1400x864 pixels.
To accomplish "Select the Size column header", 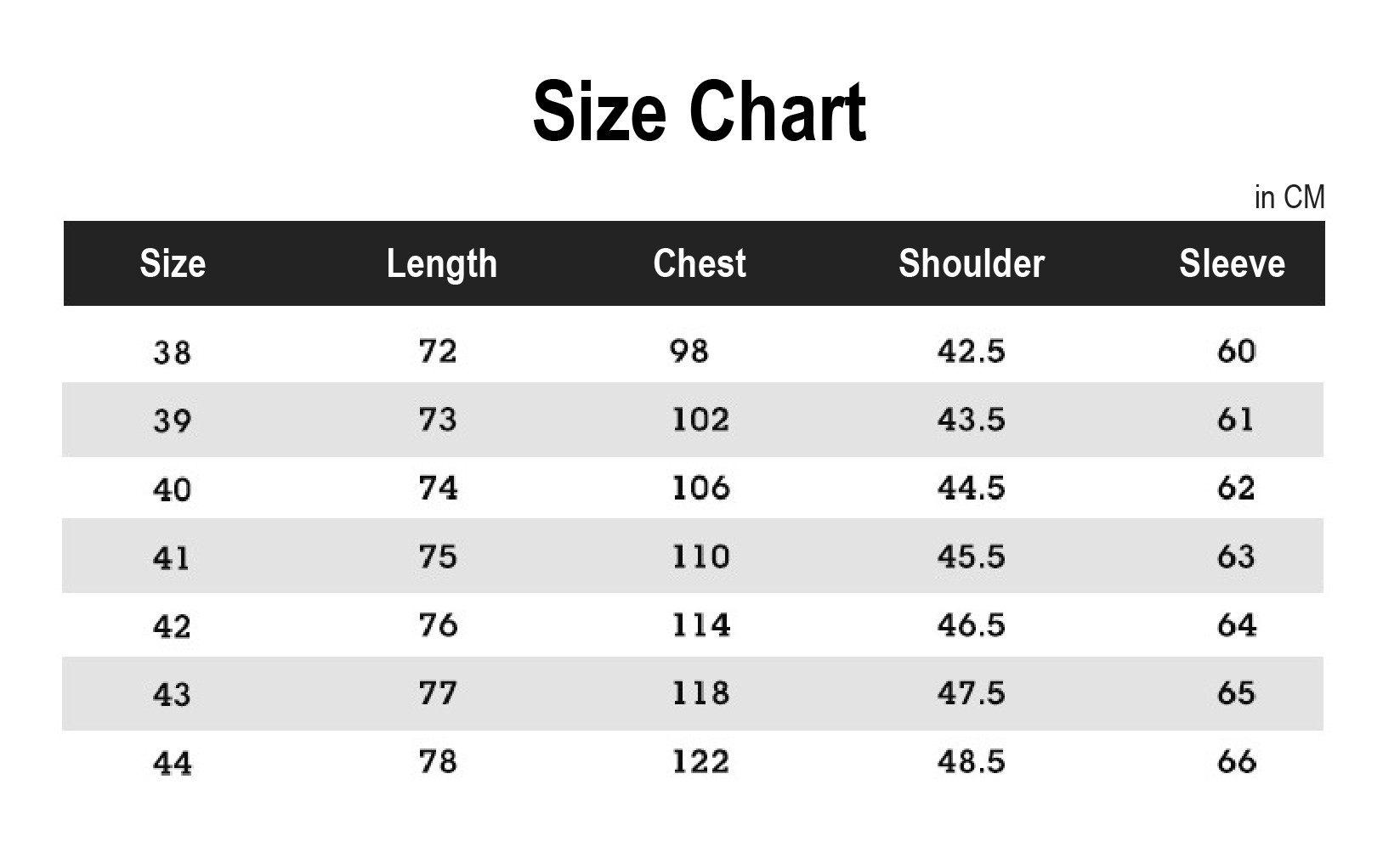I will (173, 263).
